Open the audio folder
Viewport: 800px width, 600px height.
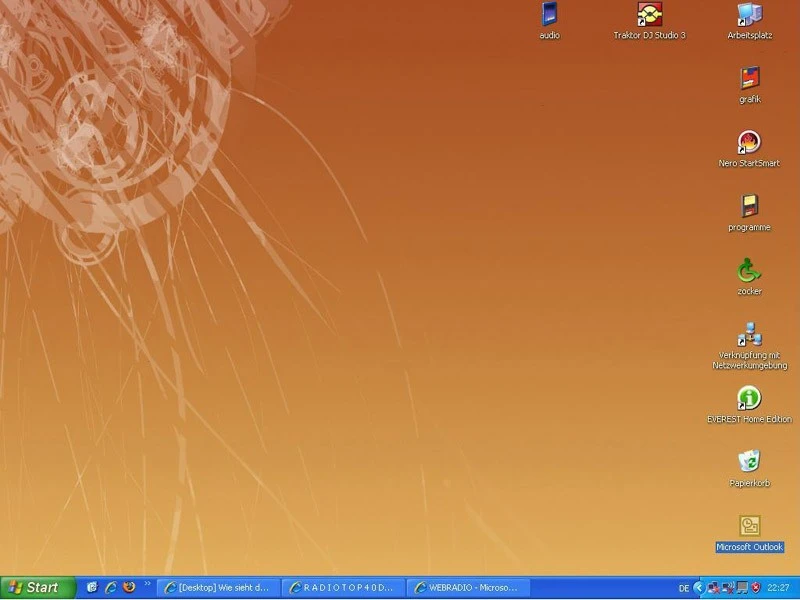click(x=549, y=16)
